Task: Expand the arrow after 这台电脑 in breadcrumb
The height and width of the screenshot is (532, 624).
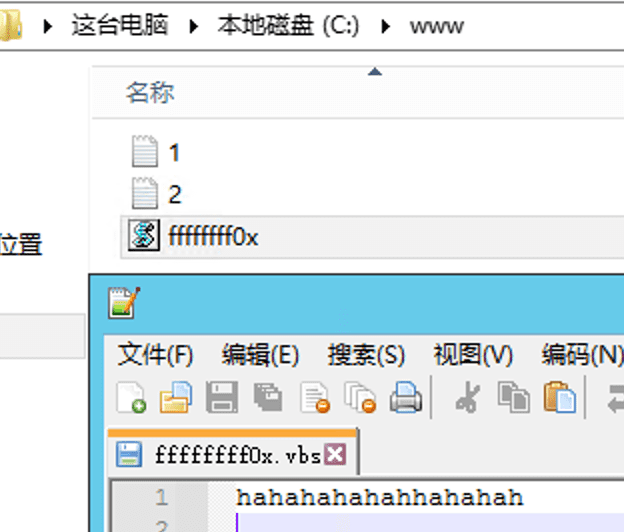Action: point(194,26)
